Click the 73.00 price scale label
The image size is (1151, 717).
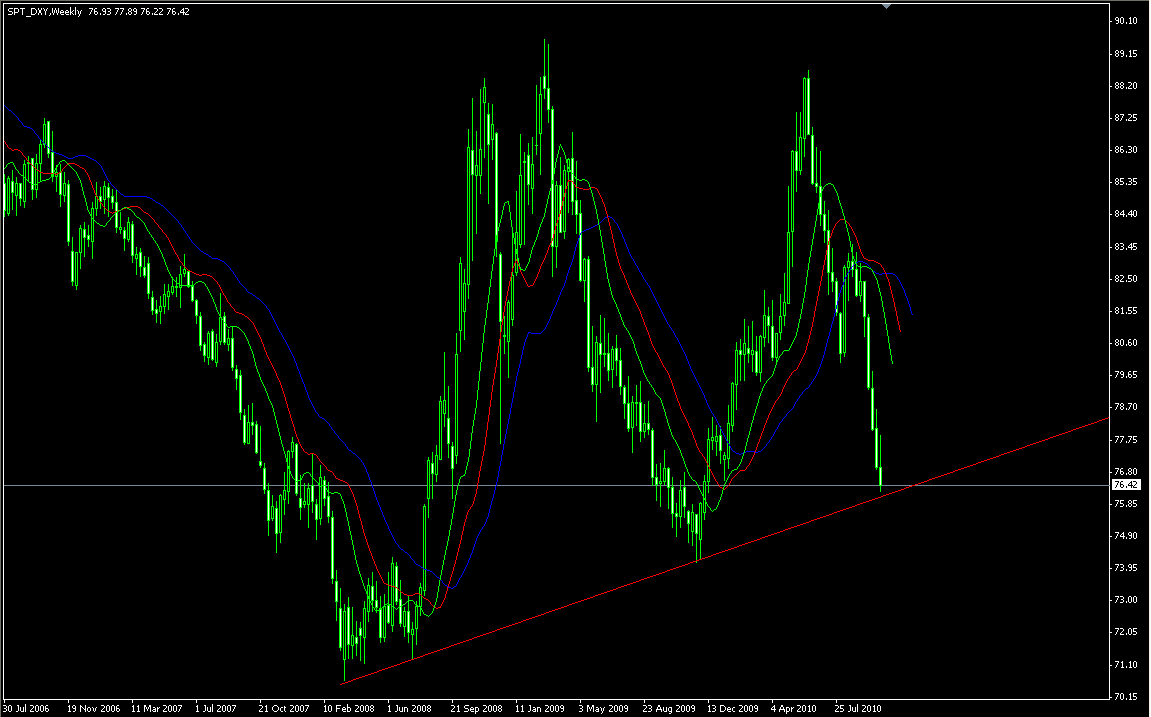click(x=1125, y=600)
